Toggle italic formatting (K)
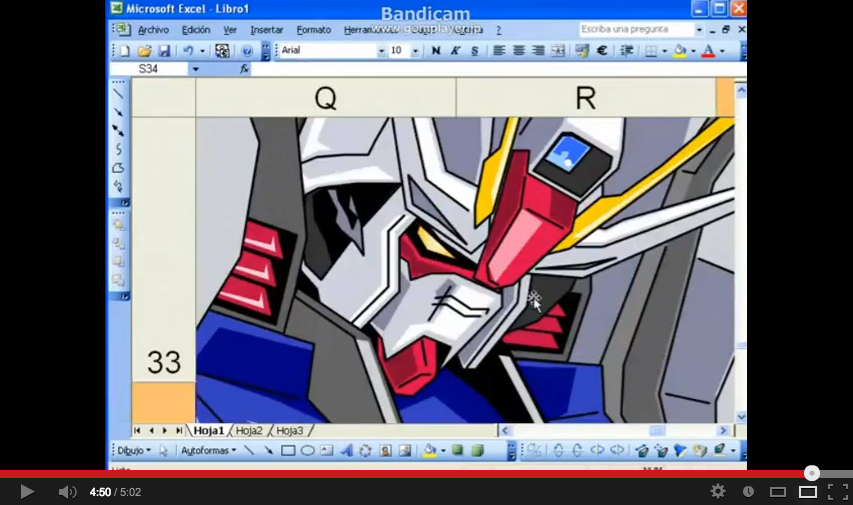Viewport: 853px width, 505px height. point(455,50)
